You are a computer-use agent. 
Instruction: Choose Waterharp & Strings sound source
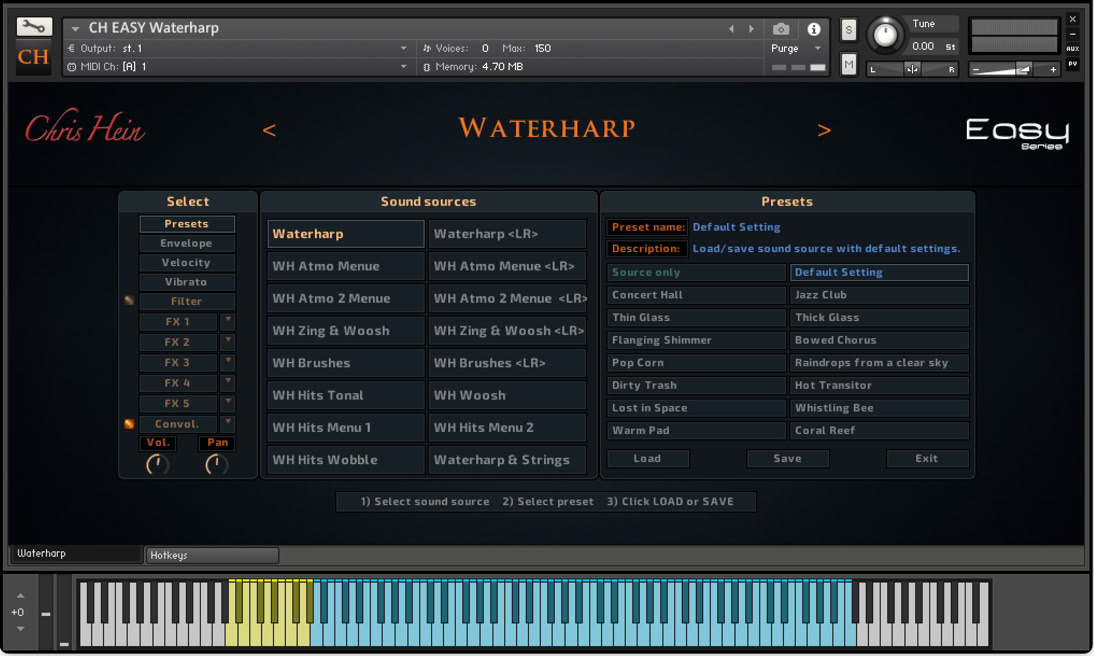(x=507, y=460)
